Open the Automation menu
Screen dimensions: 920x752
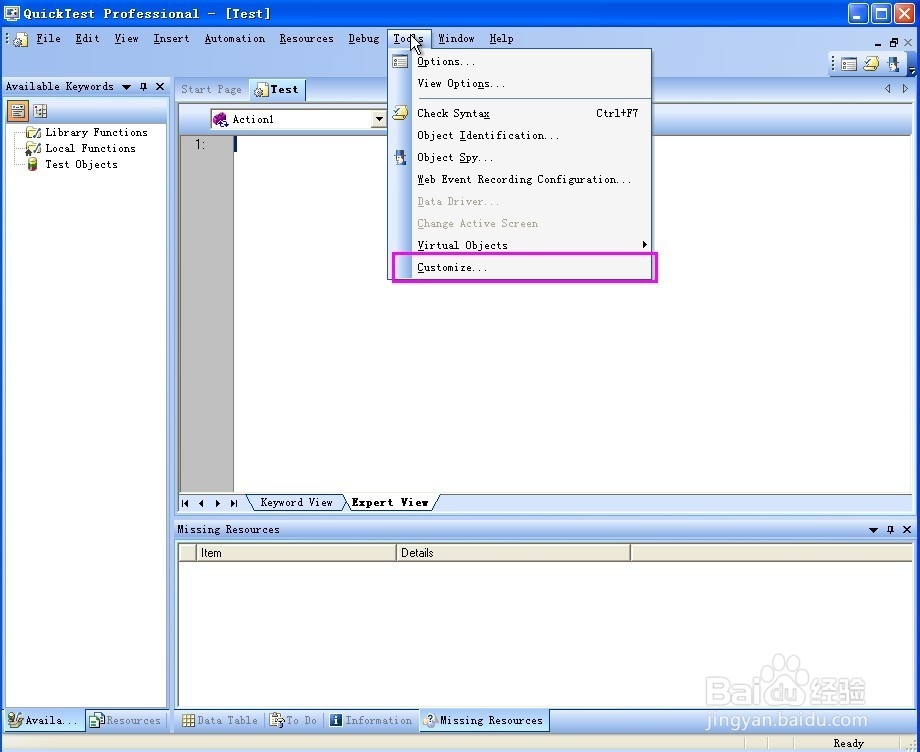235,39
